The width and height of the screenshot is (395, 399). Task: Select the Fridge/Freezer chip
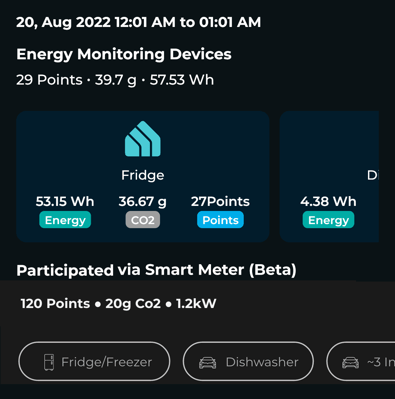[x=94, y=361]
